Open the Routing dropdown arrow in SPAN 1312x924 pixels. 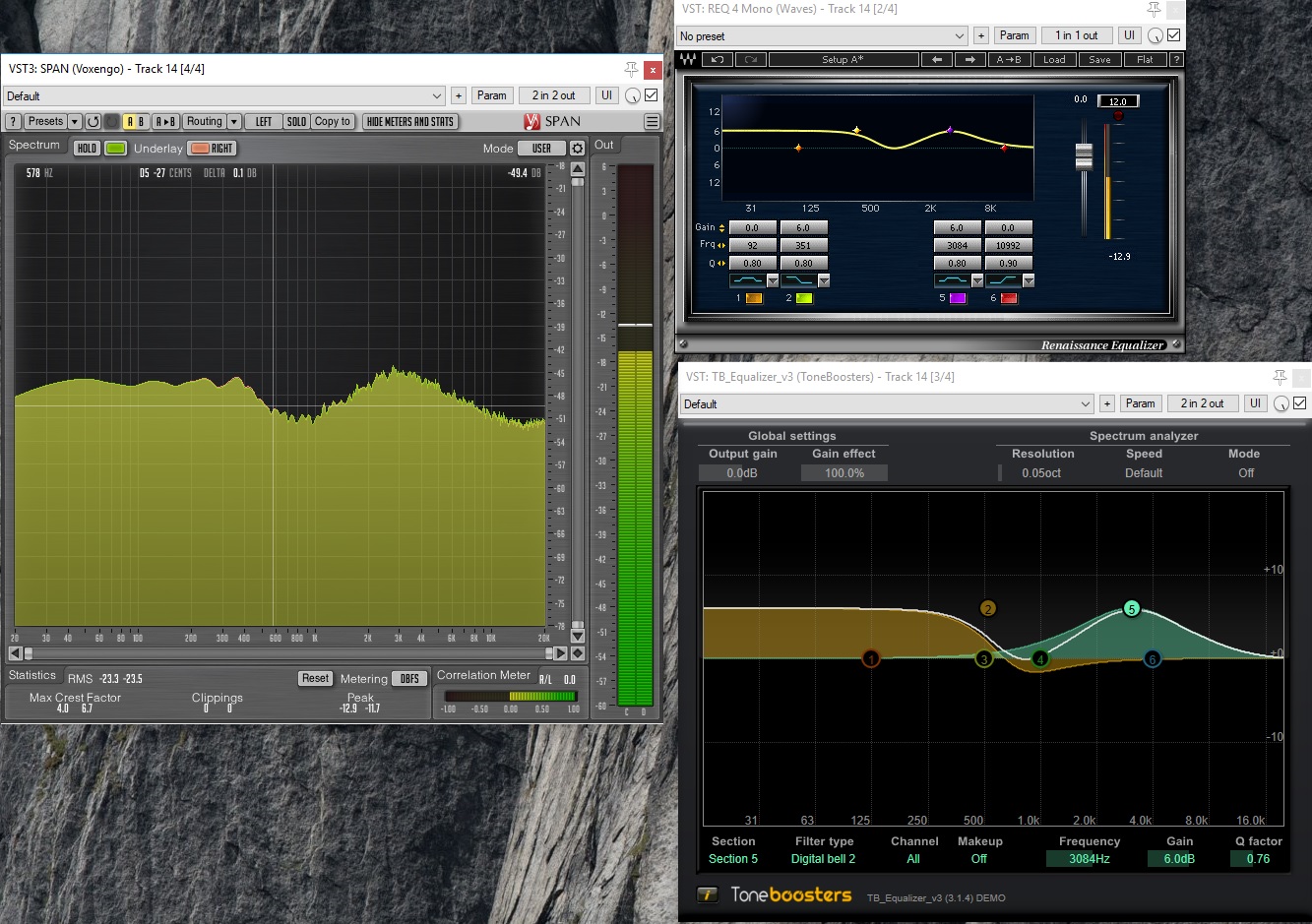tap(234, 122)
